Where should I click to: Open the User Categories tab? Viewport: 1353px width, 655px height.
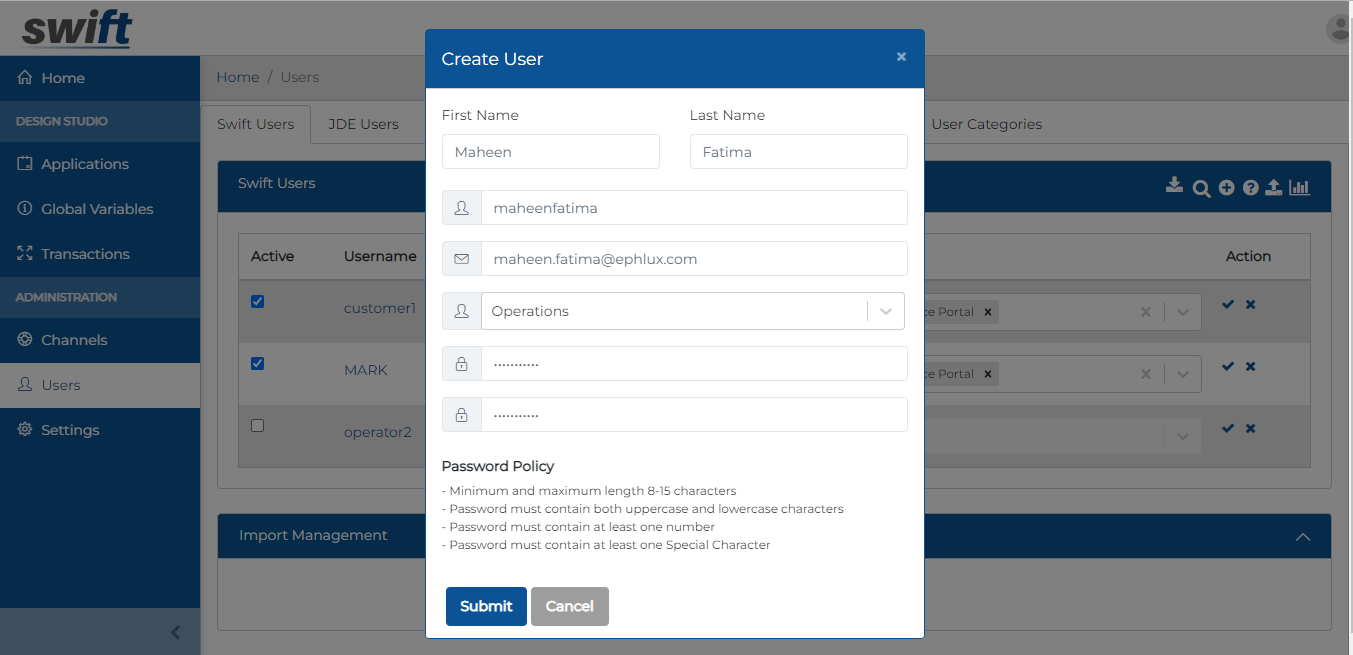tap(986, 124)
